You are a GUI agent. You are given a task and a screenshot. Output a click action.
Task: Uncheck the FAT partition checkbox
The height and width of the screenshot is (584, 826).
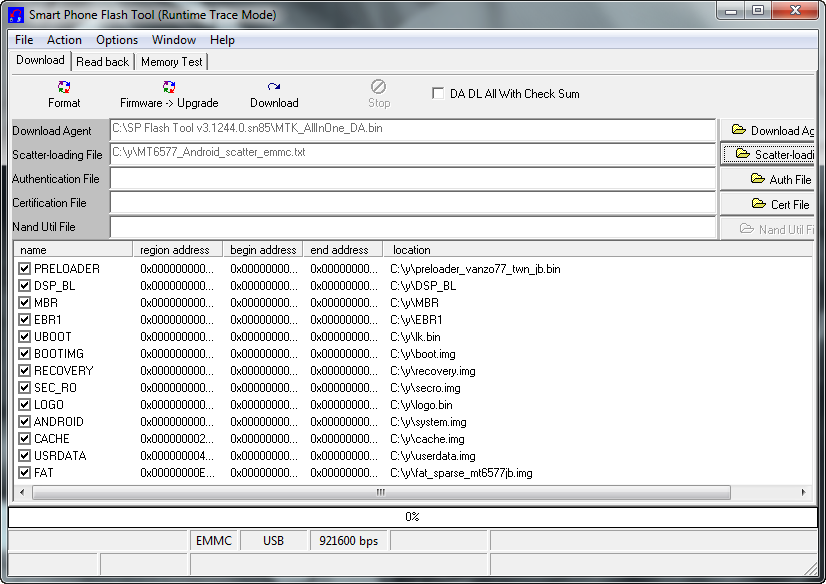[x=24, y=472]
